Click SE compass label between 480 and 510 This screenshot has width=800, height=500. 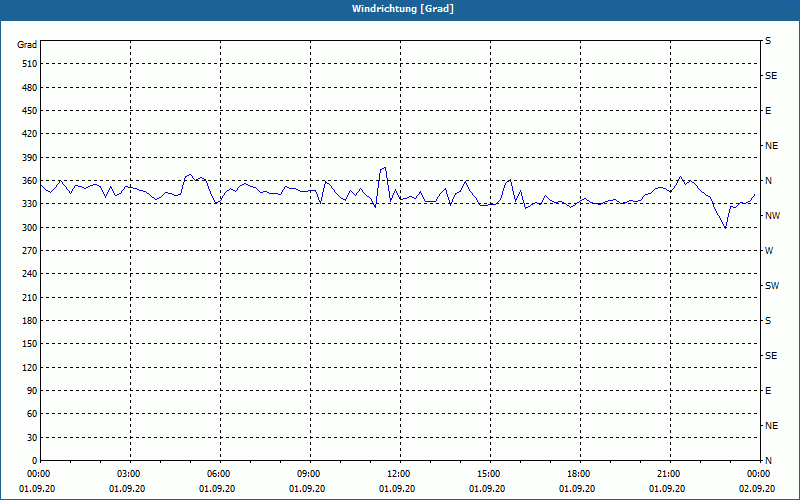point(771,76)
